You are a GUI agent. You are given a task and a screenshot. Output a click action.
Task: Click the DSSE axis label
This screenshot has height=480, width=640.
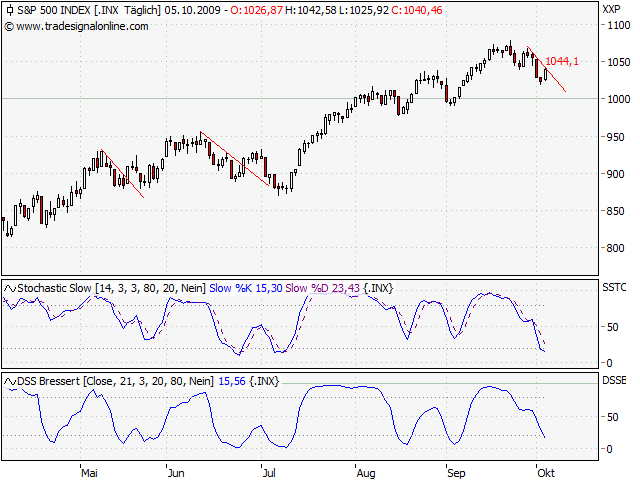pos(614,380)
